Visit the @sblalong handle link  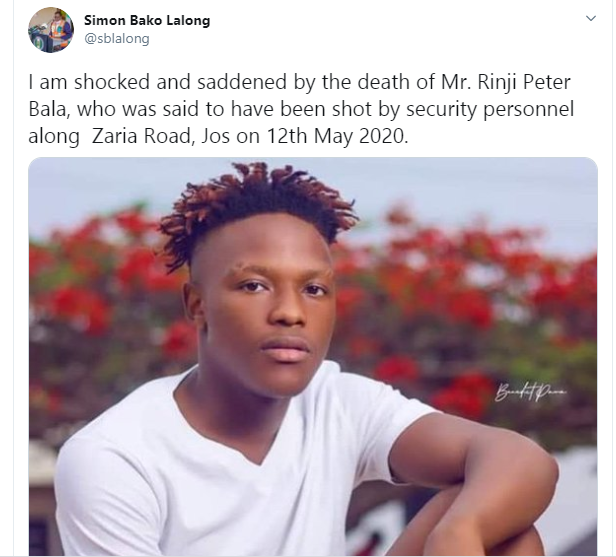(117, 38)
